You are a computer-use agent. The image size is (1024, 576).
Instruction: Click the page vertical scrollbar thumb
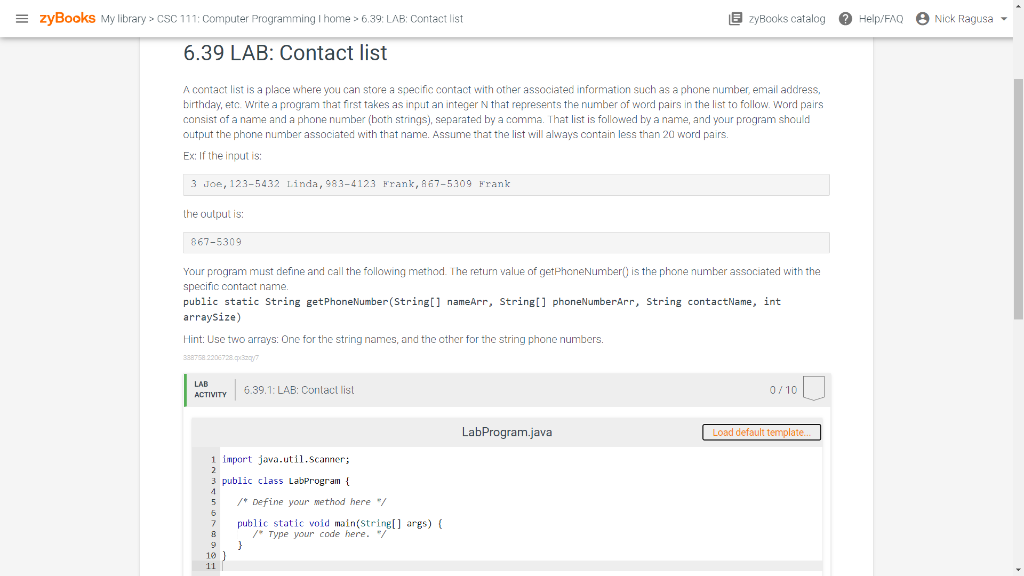click(1018, 199)
